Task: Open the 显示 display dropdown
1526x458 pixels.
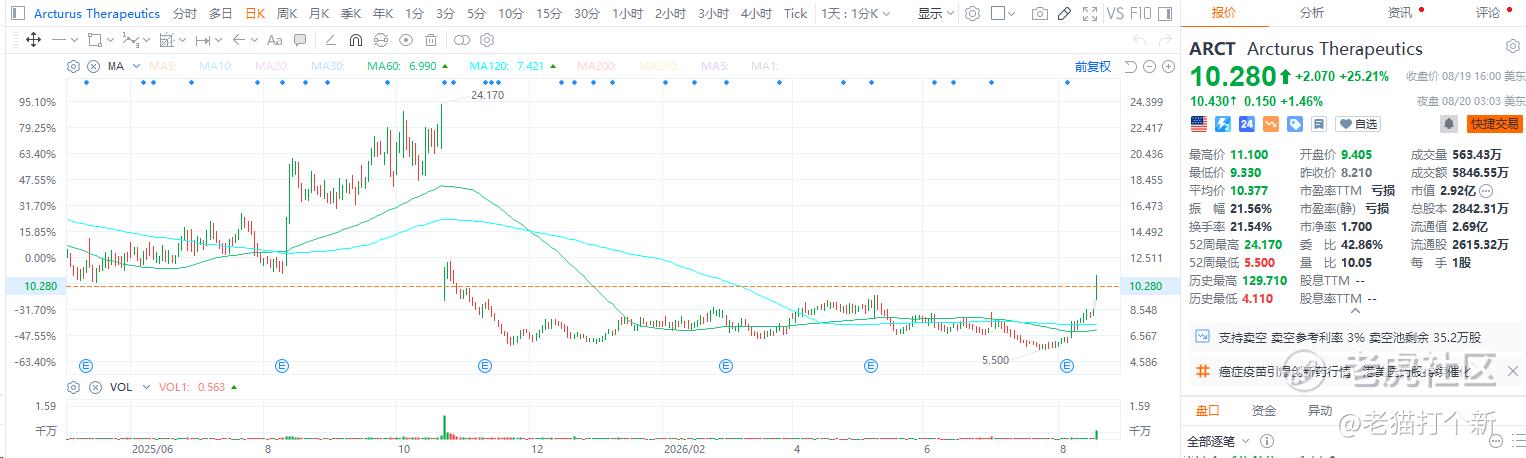Action: pyautogui.click(x=936, y=14)
